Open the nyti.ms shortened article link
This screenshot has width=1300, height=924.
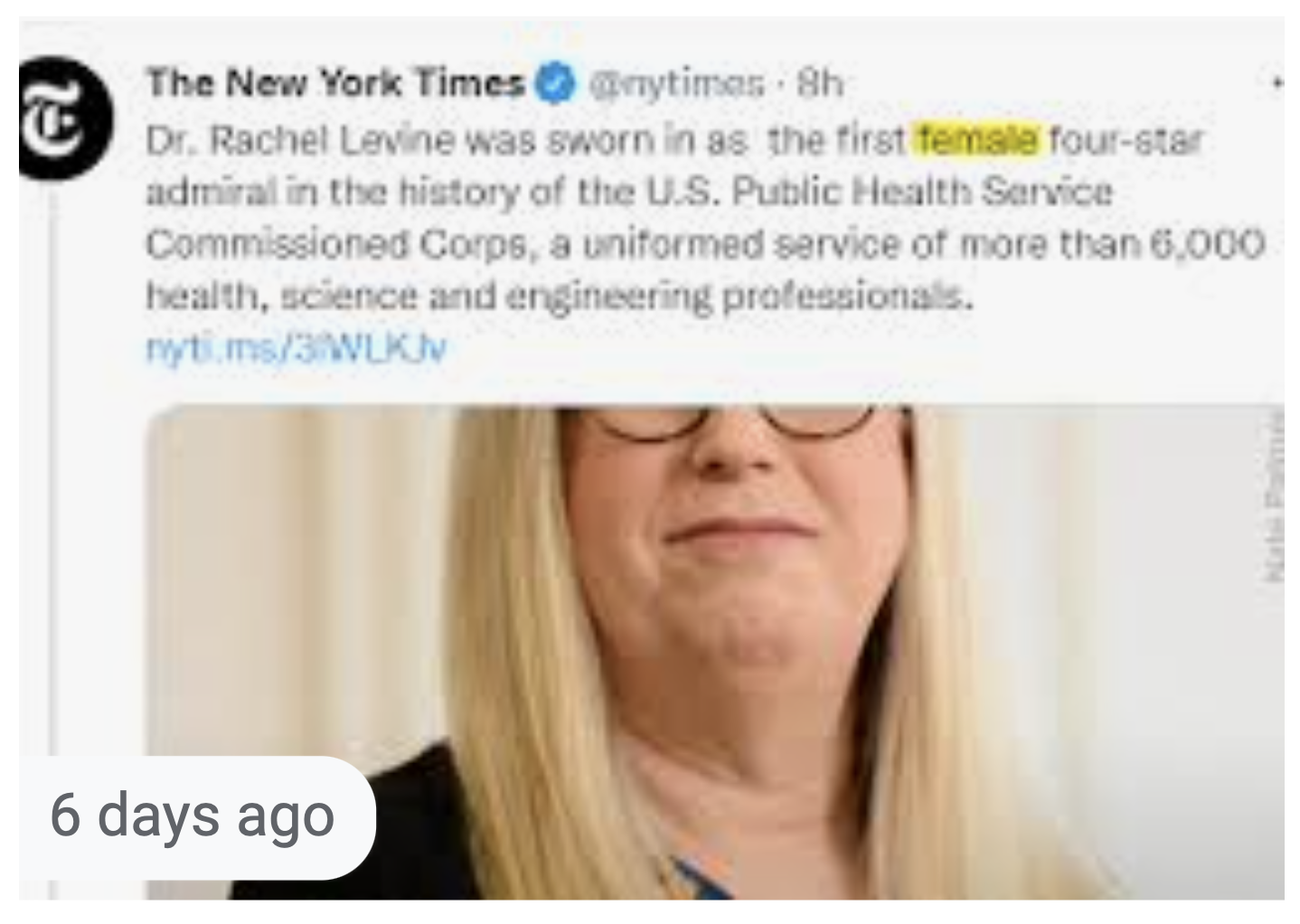tap(297, 347)
